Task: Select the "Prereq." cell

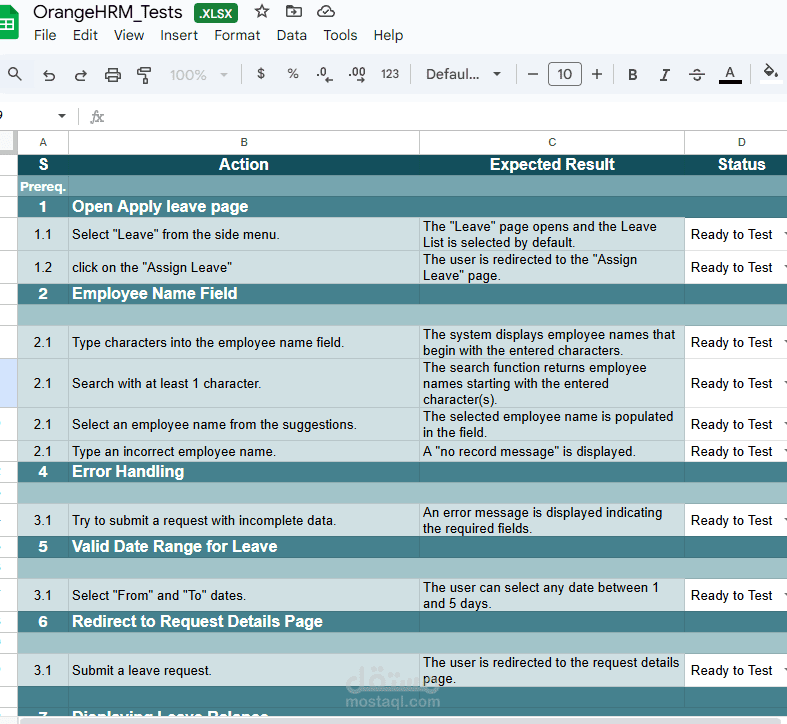Action: click(43, 186)
